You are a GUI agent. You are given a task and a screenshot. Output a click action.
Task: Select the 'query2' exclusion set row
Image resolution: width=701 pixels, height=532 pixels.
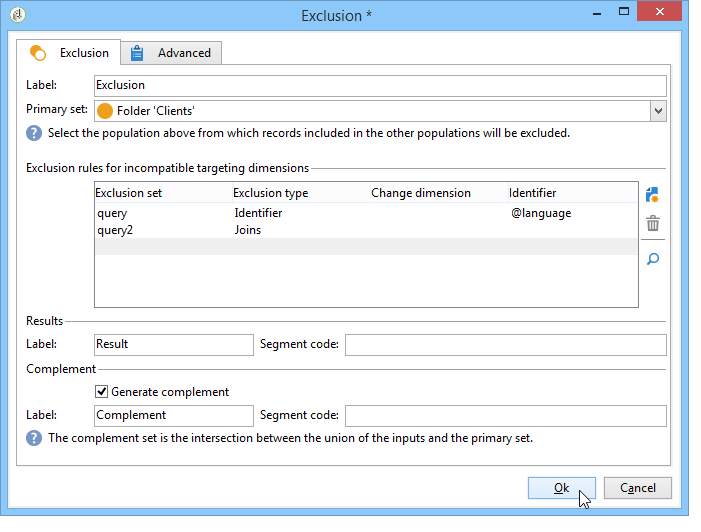[x=366, y=230]
